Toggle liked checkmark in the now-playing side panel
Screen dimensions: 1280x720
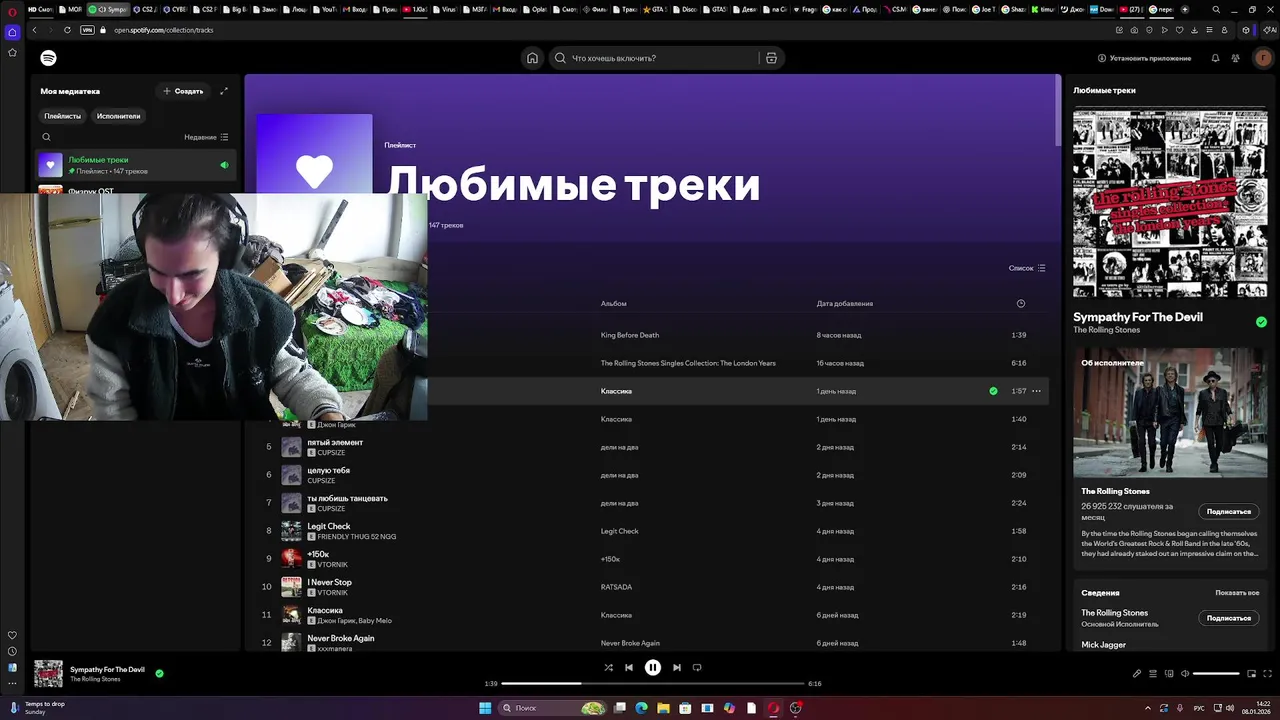coord(1261,322)
